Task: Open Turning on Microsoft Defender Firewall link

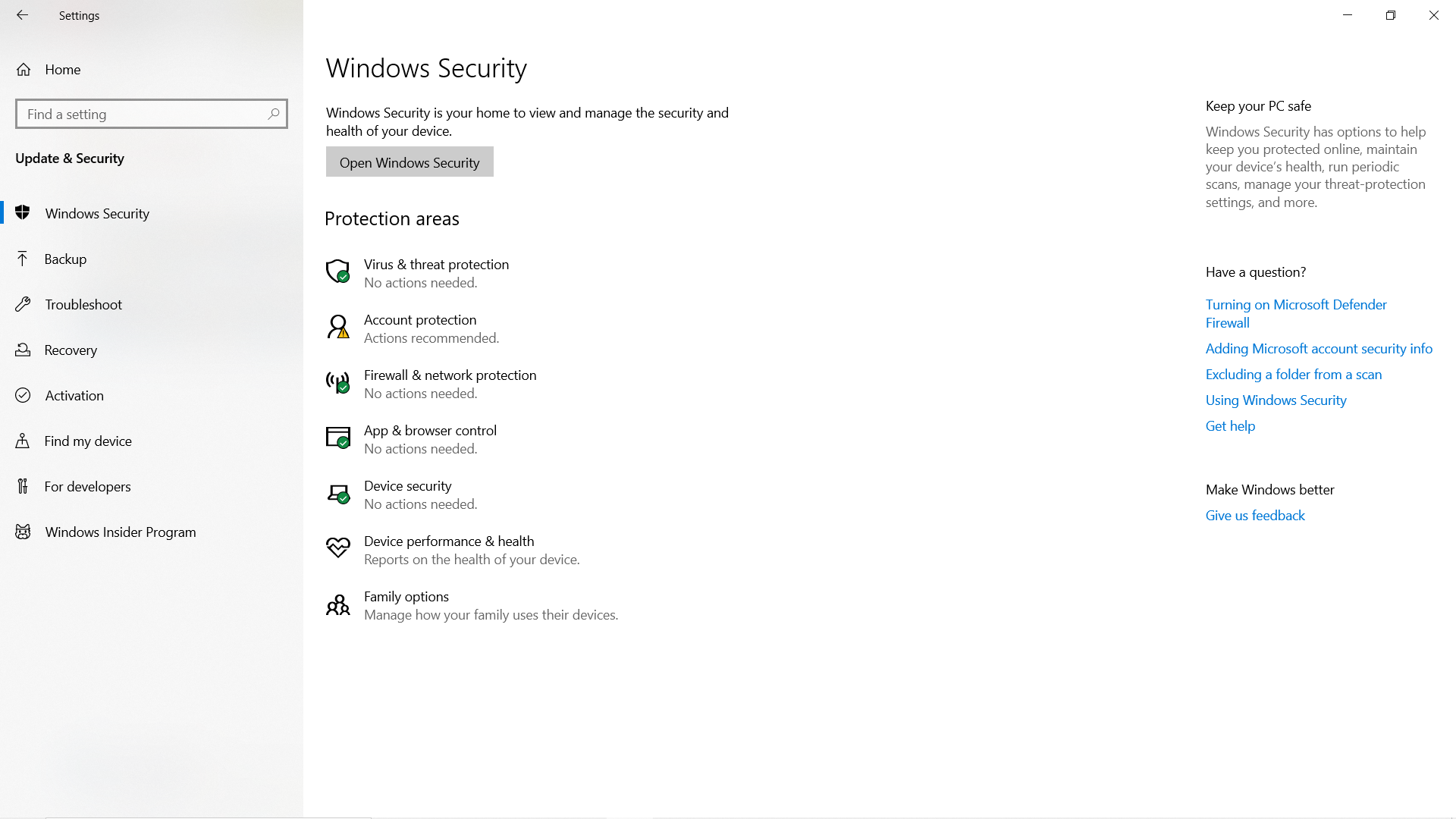Action: click(1296, 313)
